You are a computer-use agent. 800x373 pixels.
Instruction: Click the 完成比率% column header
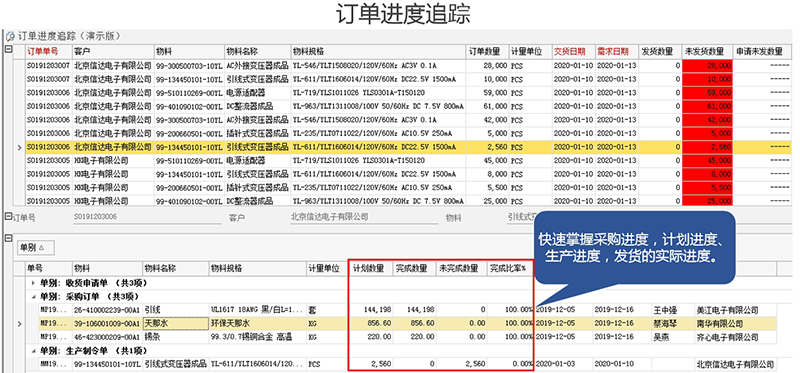(510, 268)
